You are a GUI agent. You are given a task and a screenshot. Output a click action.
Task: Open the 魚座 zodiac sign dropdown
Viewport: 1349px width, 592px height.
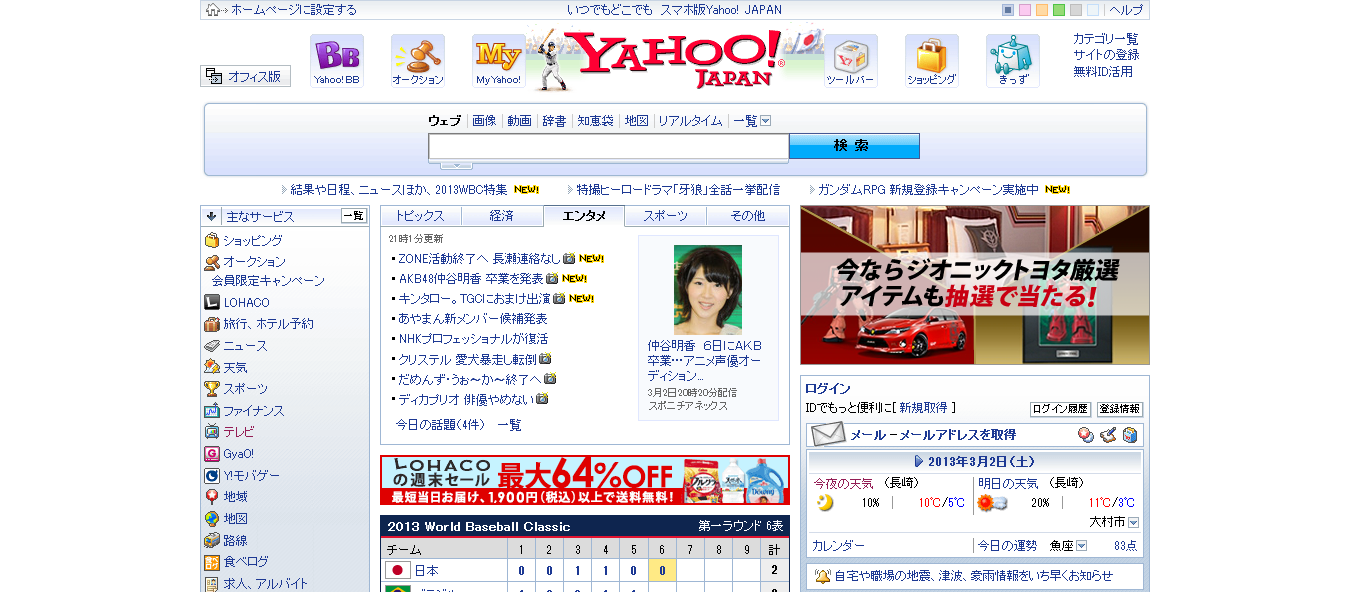(1081, 546)
